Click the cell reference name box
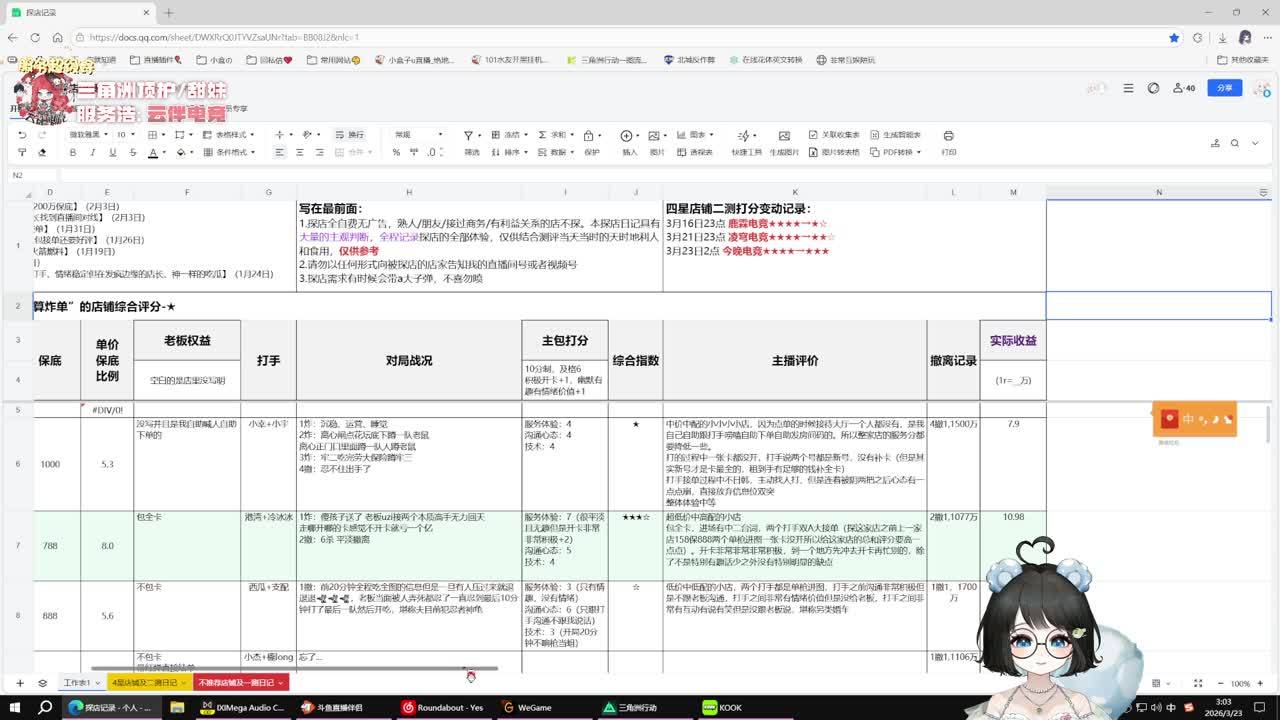The height and width of the screenshot is (720, 1280). [30, 175]
